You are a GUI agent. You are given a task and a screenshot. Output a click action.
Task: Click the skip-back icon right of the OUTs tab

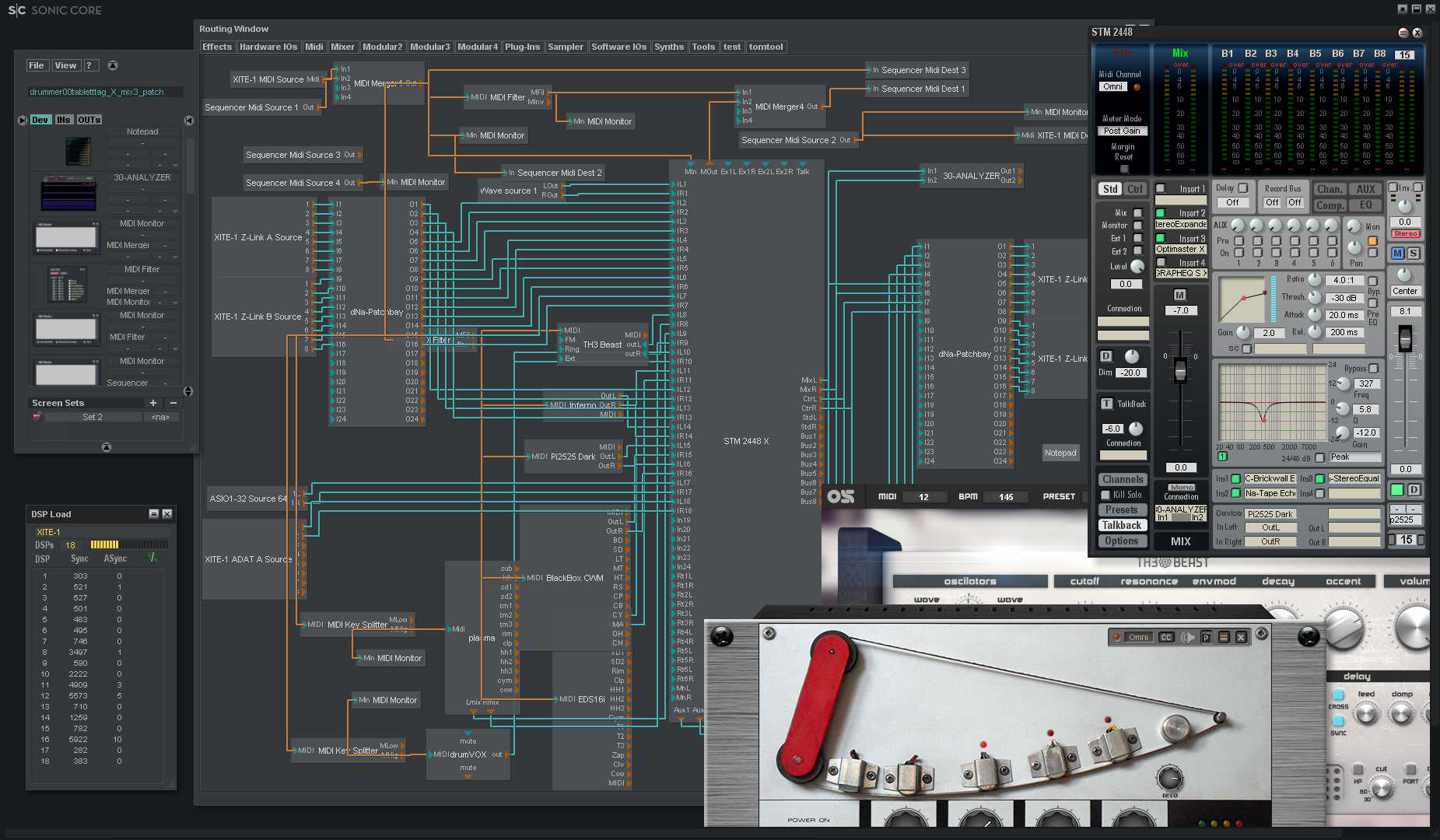coord(189,120)
